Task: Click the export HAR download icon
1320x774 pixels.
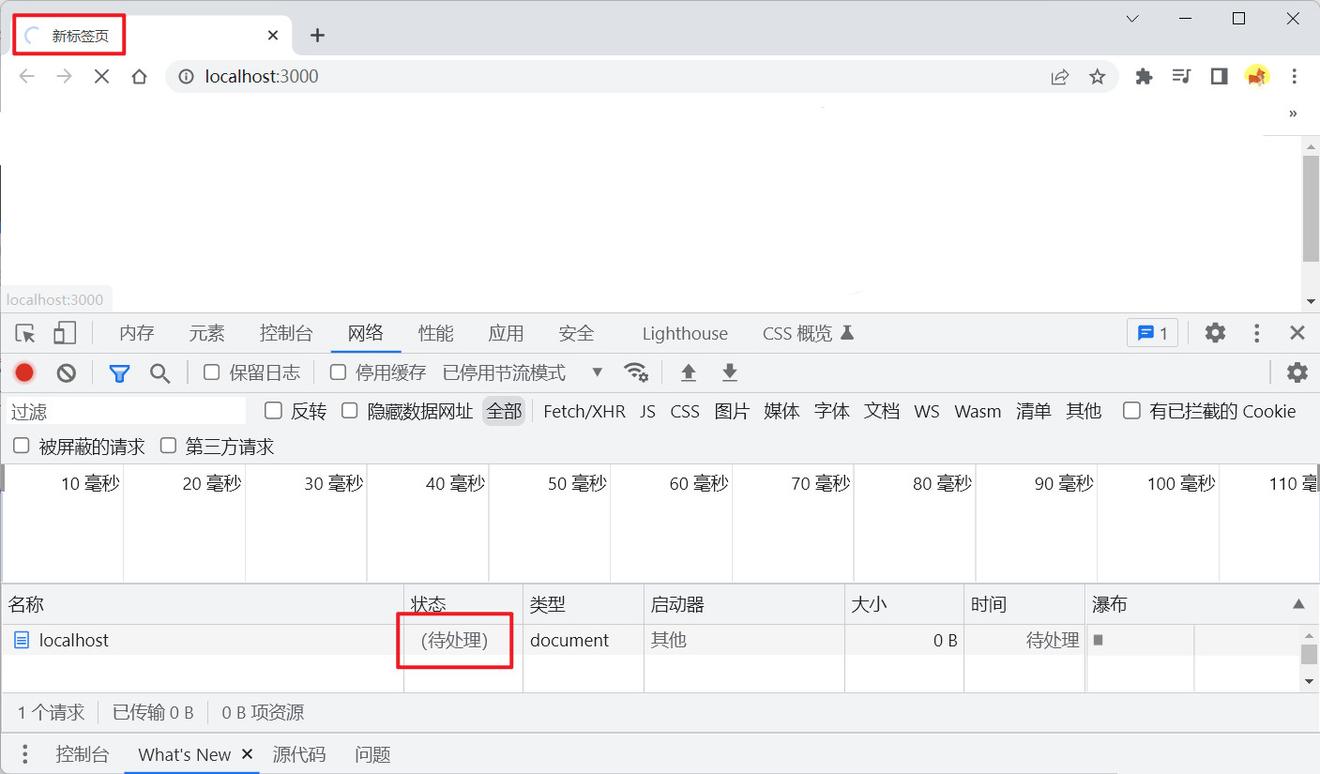Action: pyautogui.click(x=730, y=373)
